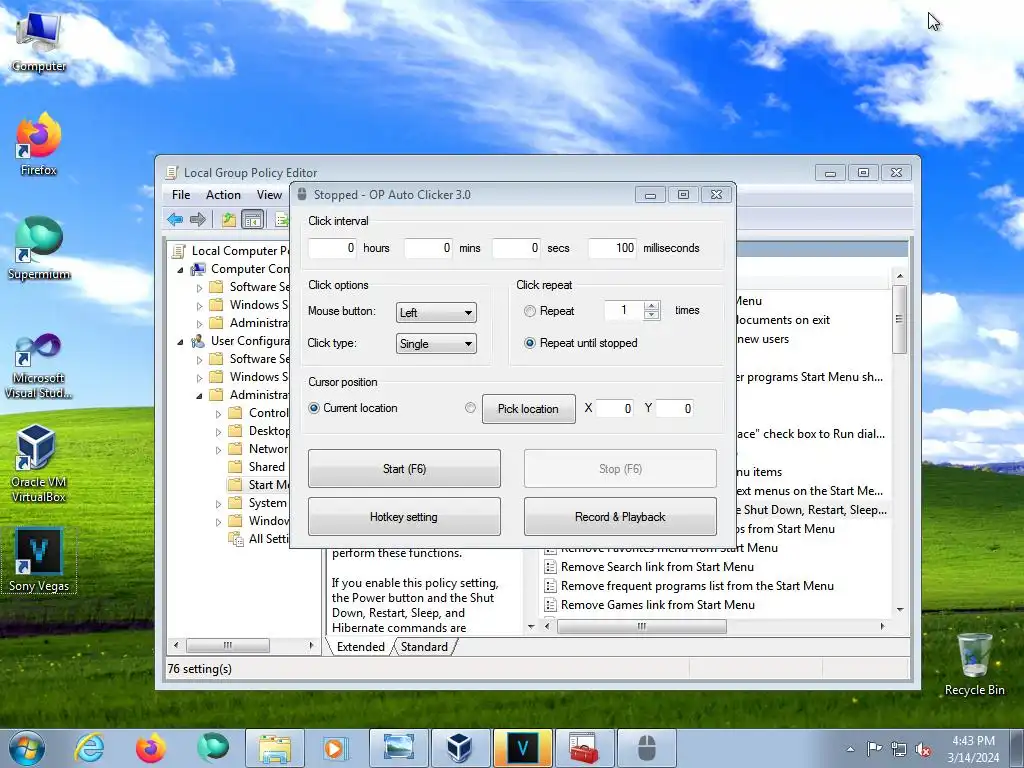Select the Pick location radio button
Screen dimensions: 1024x768
click(470, 408)
